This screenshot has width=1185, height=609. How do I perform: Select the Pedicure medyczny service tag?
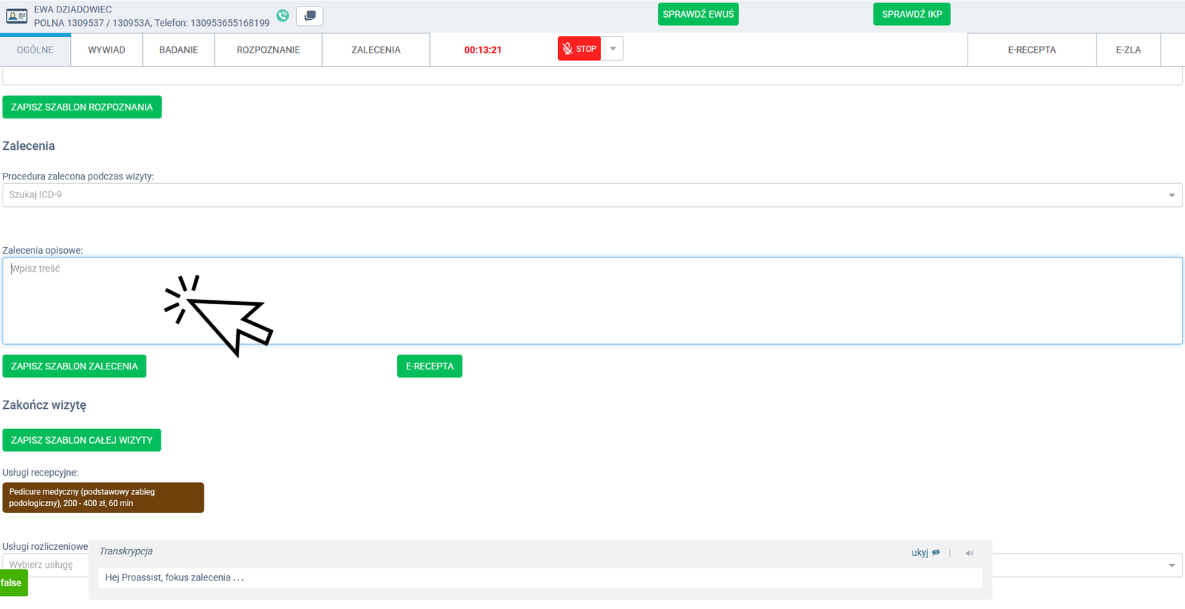[103, 498]
